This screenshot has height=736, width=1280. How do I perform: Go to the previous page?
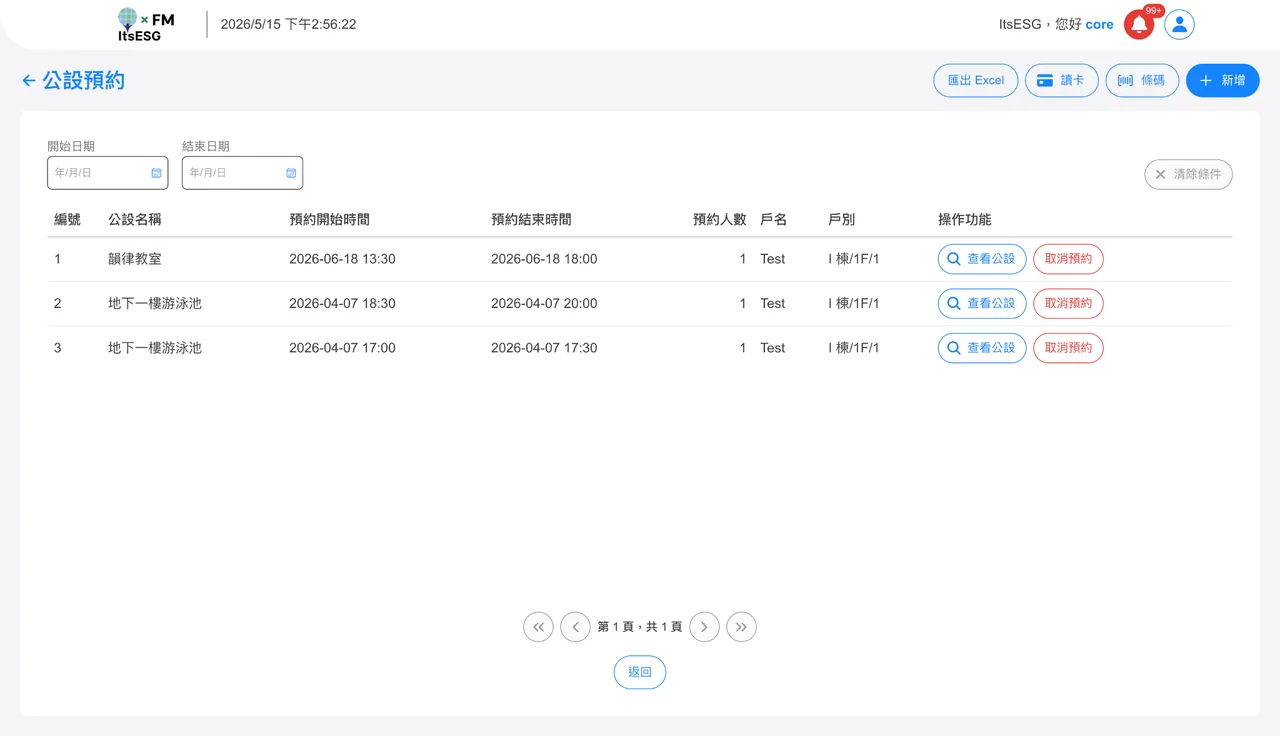pos(575,627)
